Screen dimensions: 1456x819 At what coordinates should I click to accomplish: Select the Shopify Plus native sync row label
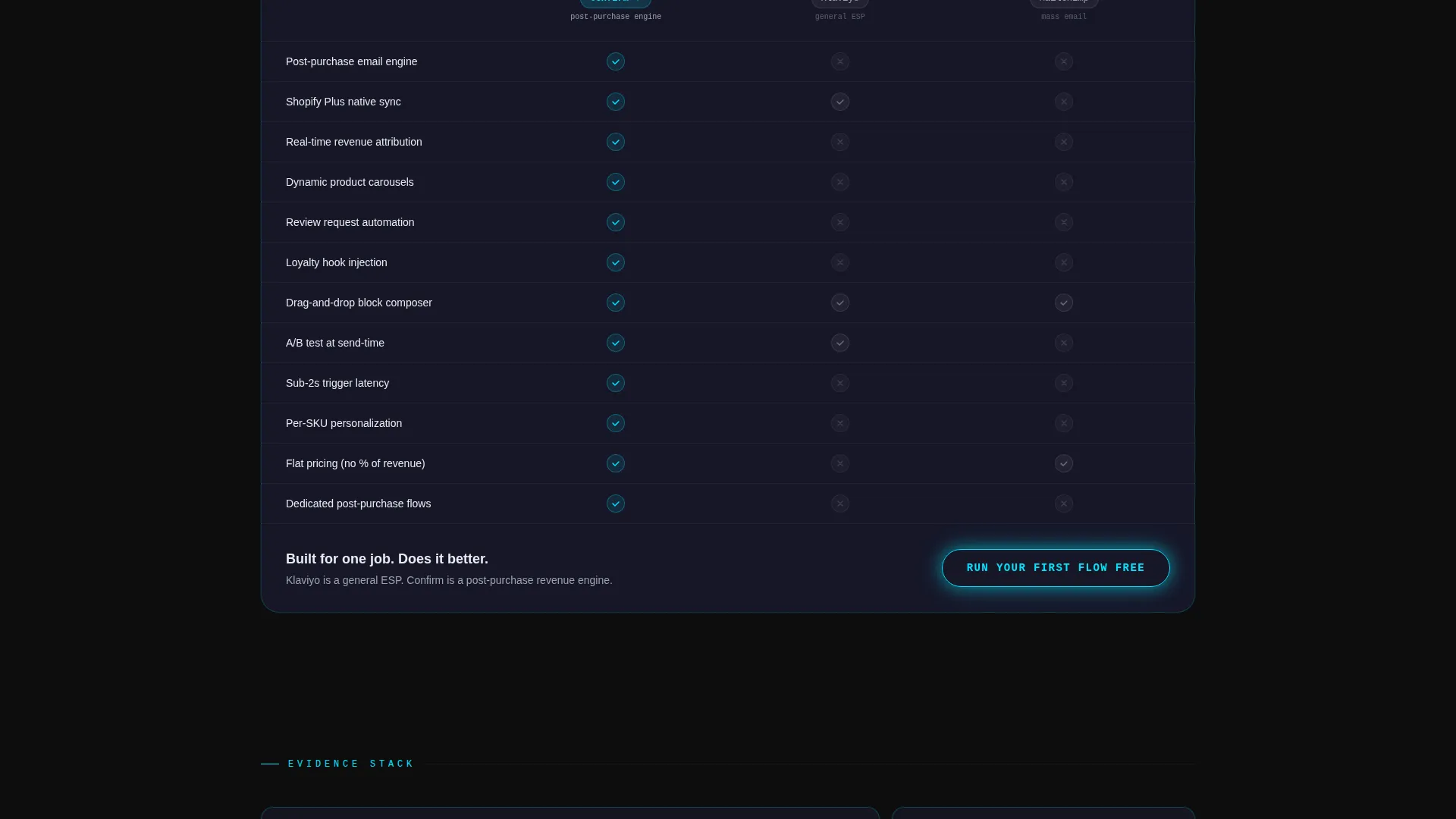pyautogui.click(x=344, y=102)
